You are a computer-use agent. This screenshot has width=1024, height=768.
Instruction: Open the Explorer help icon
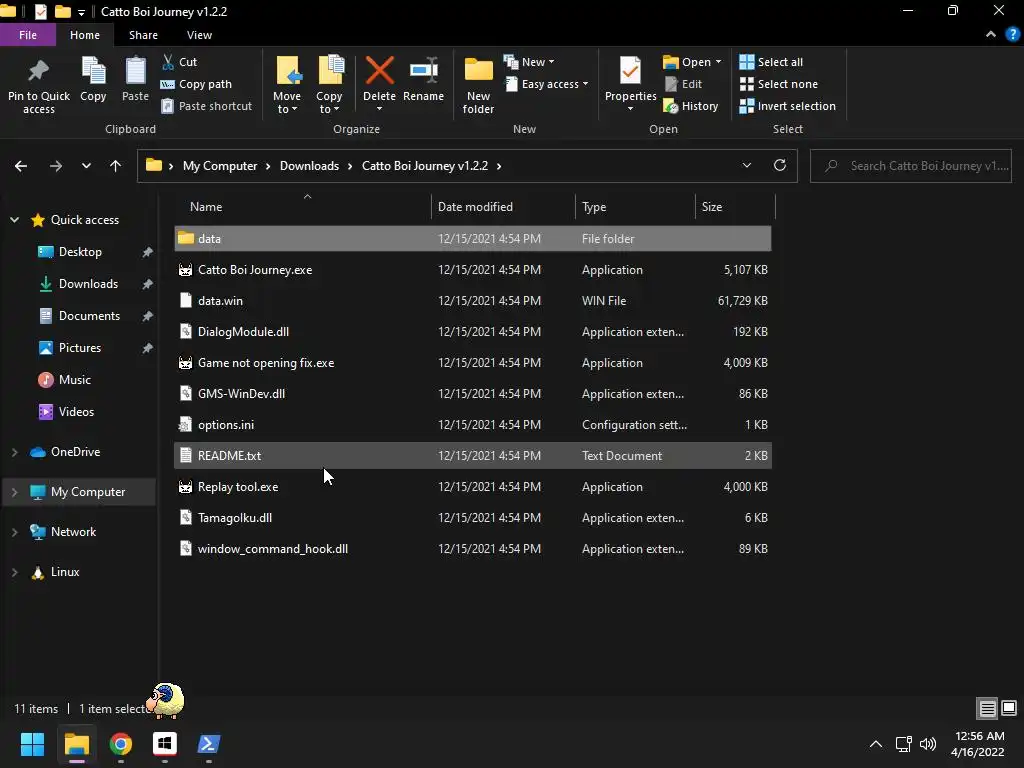coord(1013,35)
